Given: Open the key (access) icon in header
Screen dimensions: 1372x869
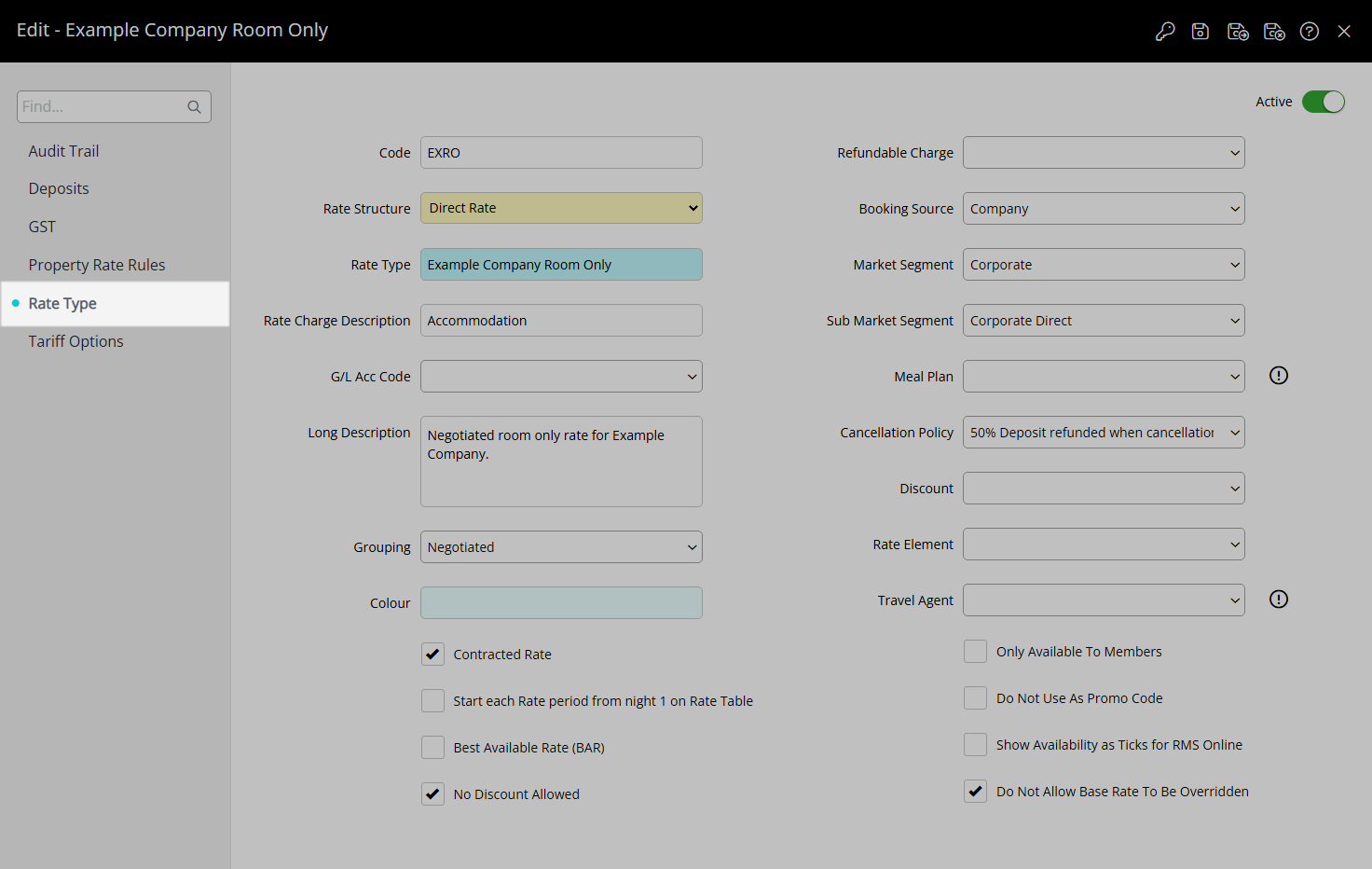Looking at the screenshot, I should (x=1164, y=31).
